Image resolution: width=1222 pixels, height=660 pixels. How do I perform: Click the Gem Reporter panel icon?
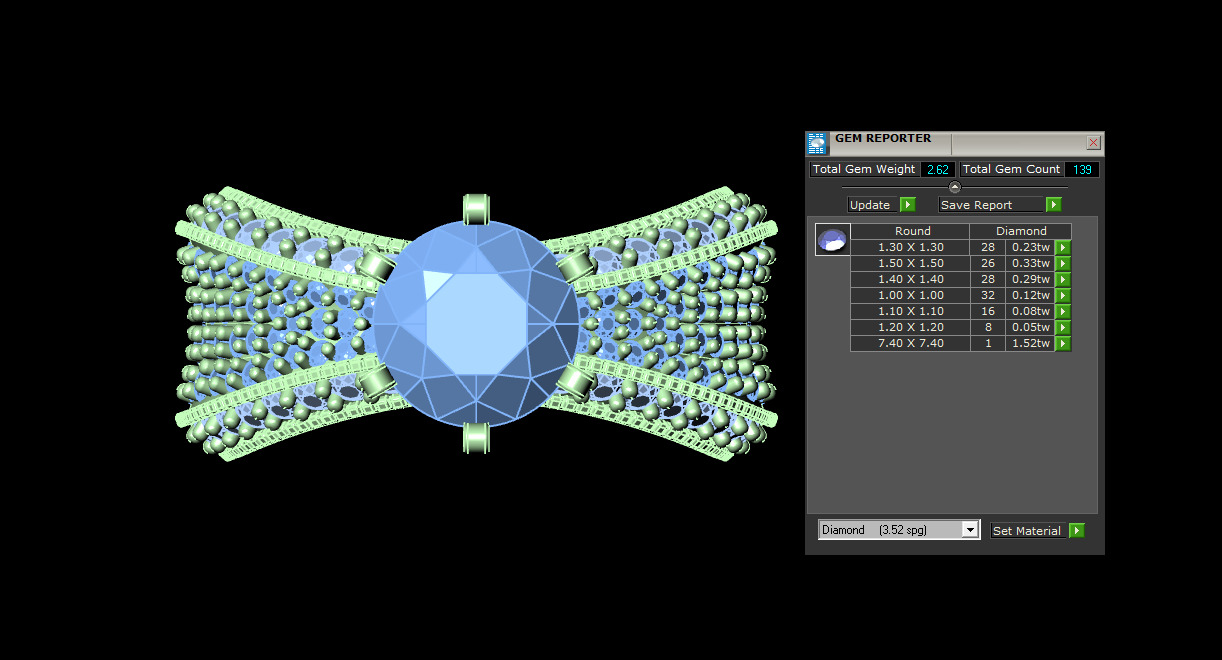tap(817, 142)
